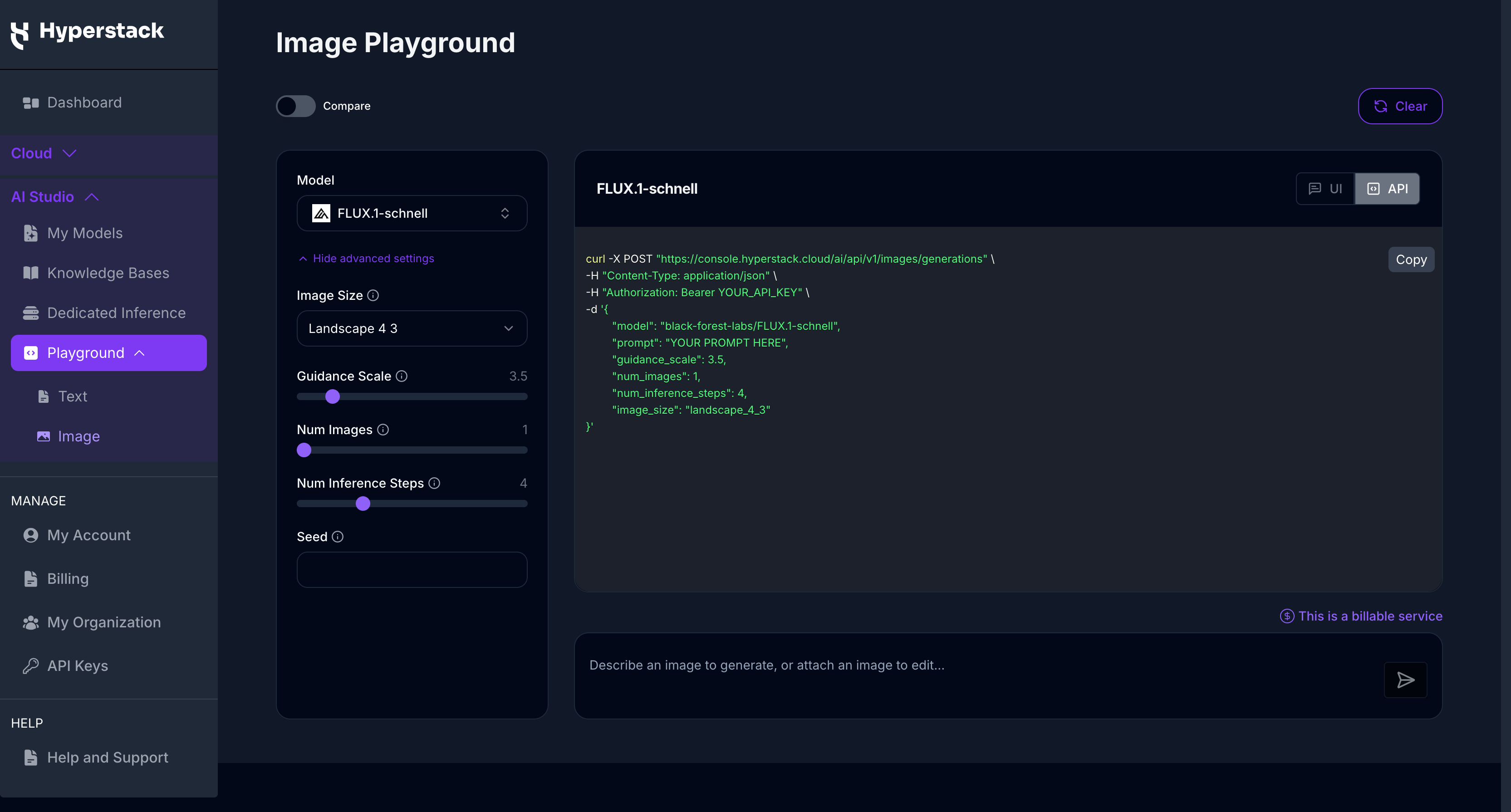Click the Clear button
The width and height of the screenshot is (1511, 812).
pos(1399,106)
